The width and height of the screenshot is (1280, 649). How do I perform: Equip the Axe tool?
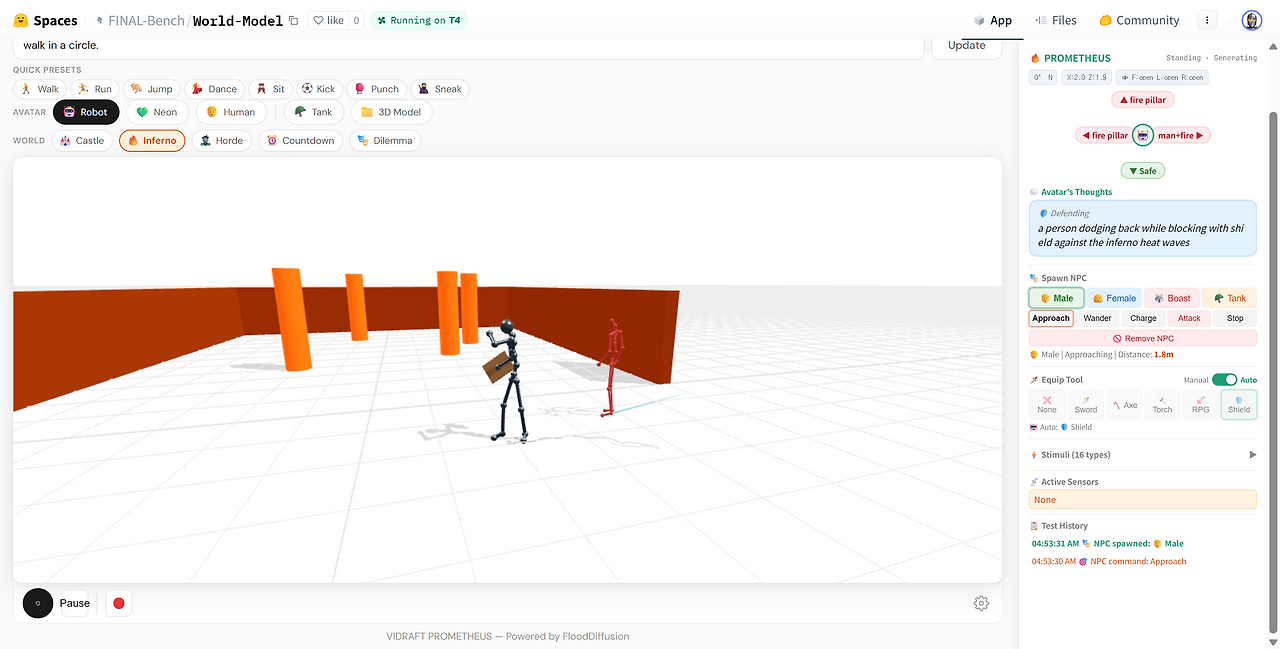pos(1124,404)
